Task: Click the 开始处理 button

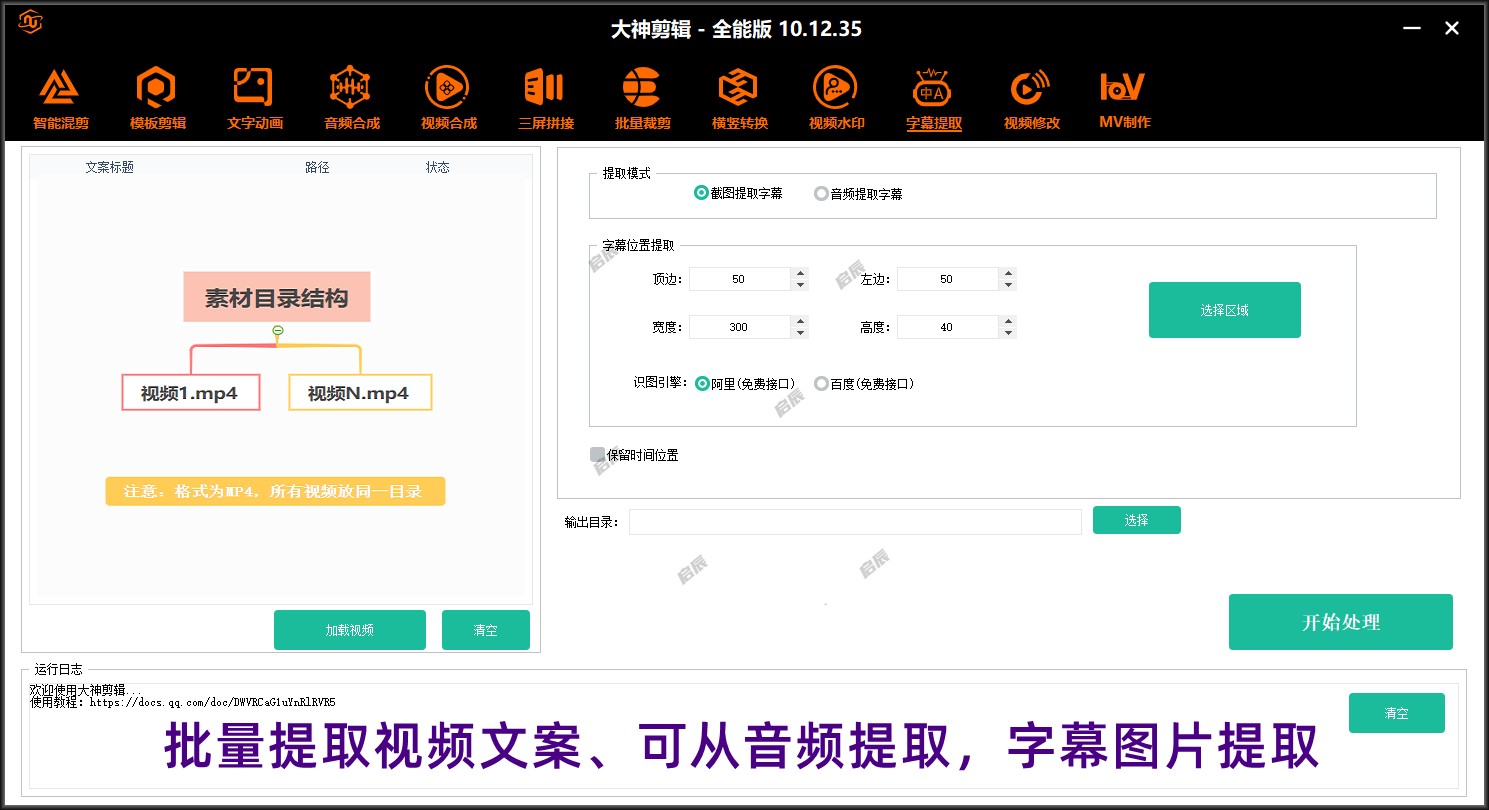Action: (x=1340, y=622)
